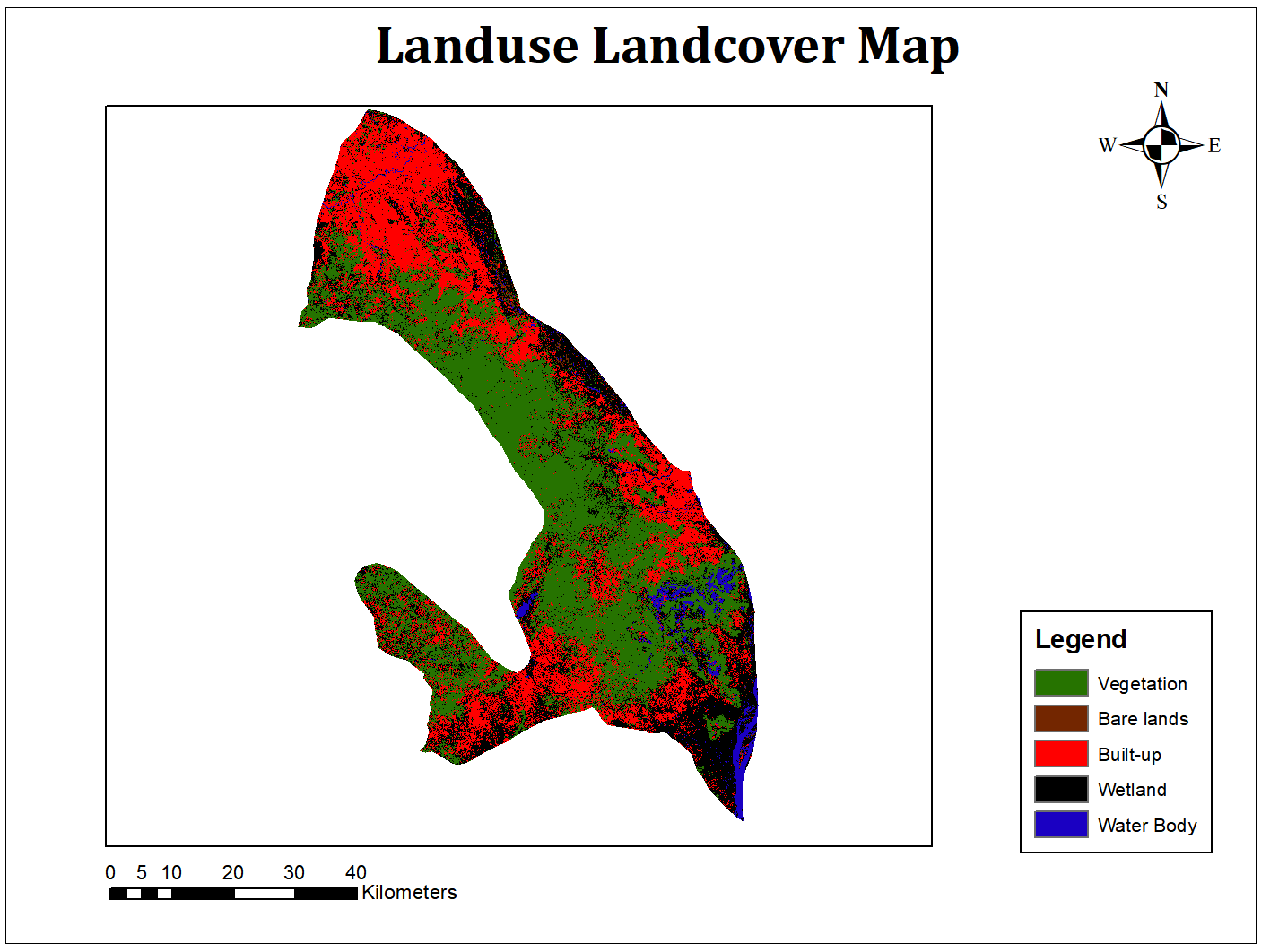The image size is (1270, 952).
Task: Click the '40' mark on the scale bar
Action: pos(355,871)
